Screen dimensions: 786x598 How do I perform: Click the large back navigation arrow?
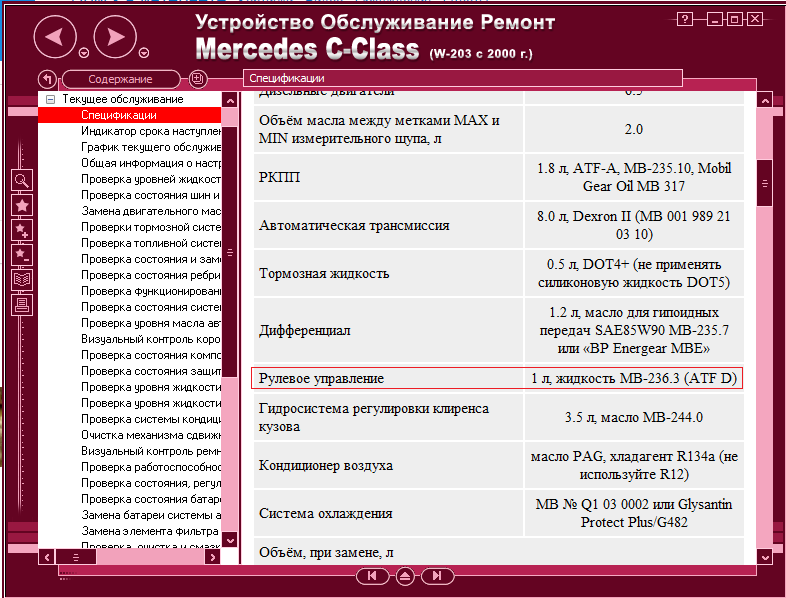click(x=55, y=38)
